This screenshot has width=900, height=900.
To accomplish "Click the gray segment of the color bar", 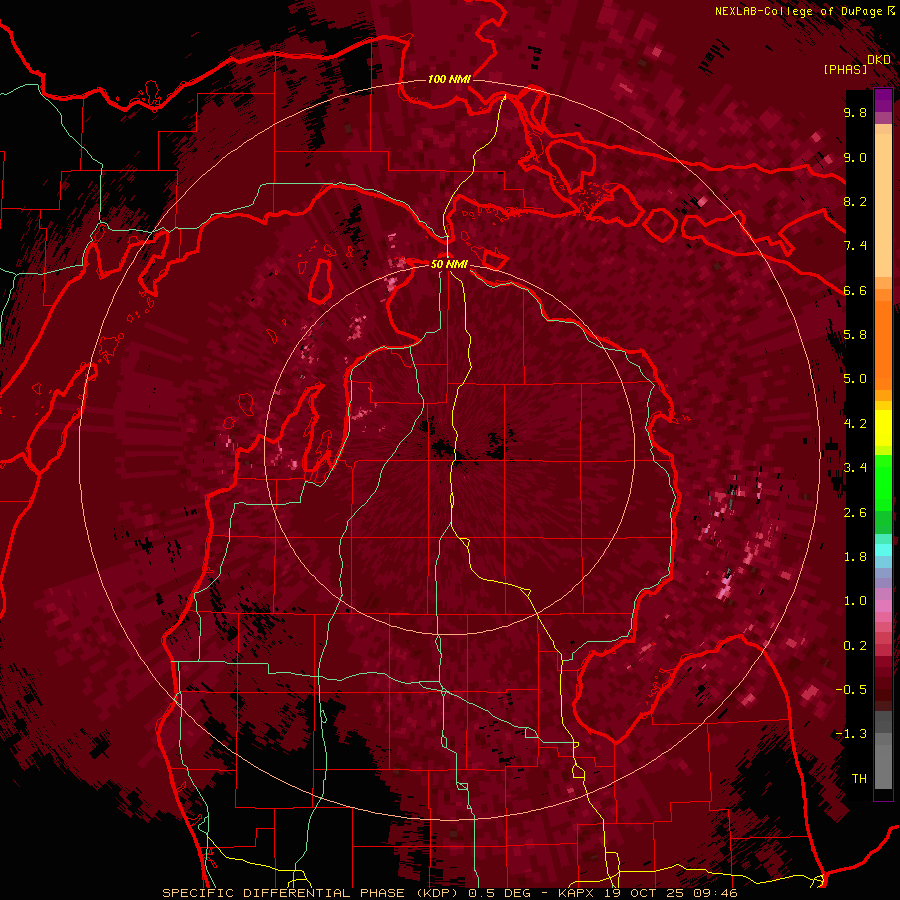I will tap(883, 750).
